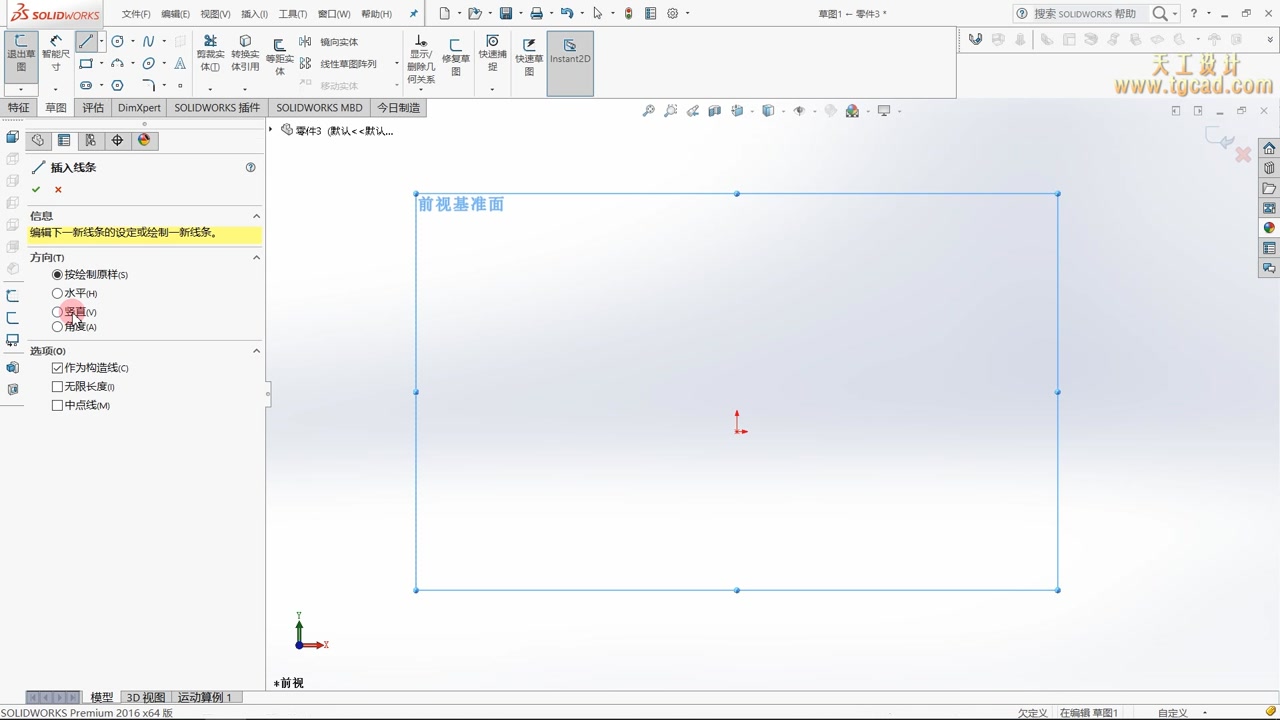Image resolution: width=1280 pixels, height=720 pixels.
Task: Open the 工具(T) Tools menu
Action: (x=292, y=14)
